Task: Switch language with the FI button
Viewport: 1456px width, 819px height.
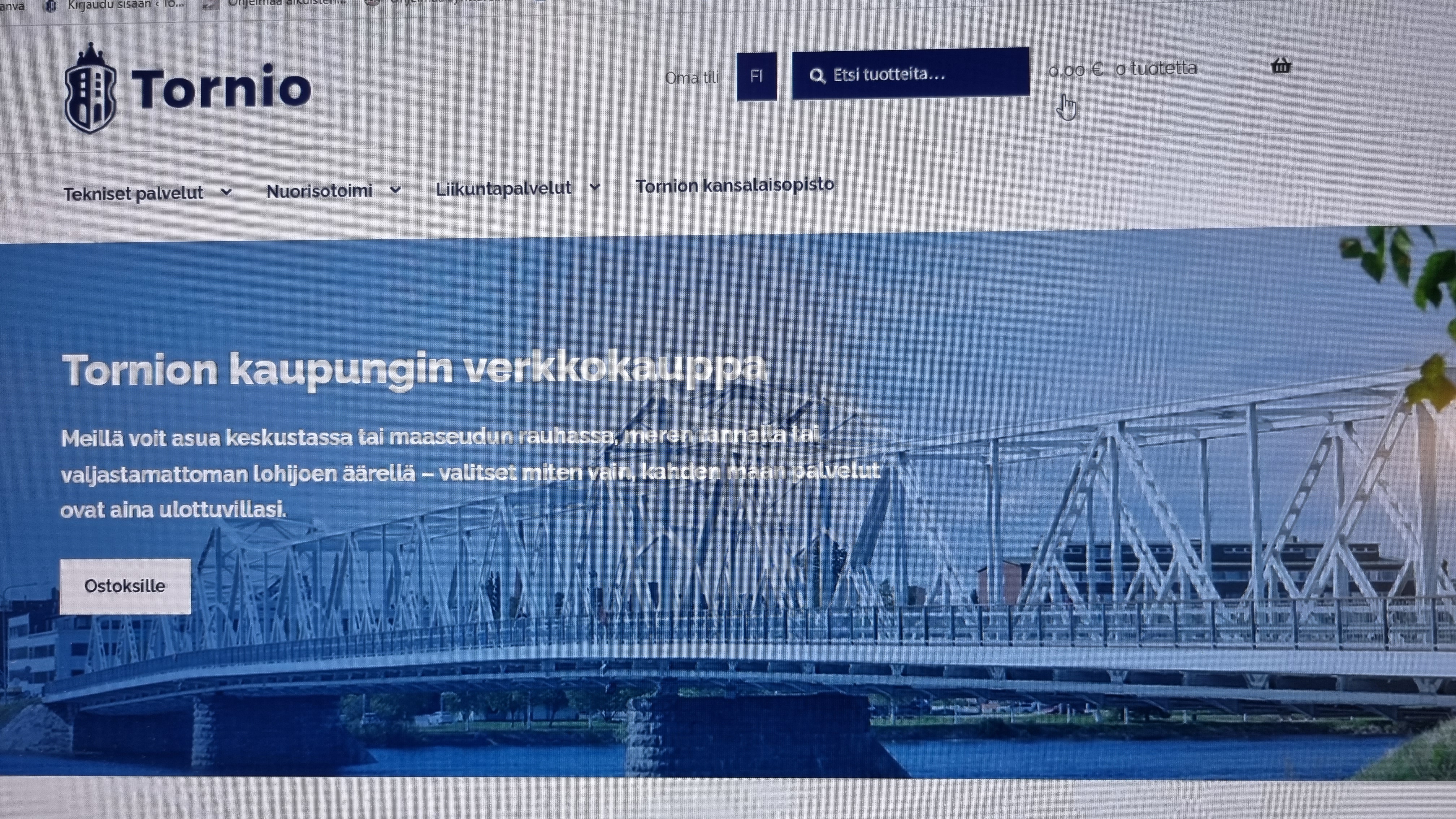Action: [756, 76]
